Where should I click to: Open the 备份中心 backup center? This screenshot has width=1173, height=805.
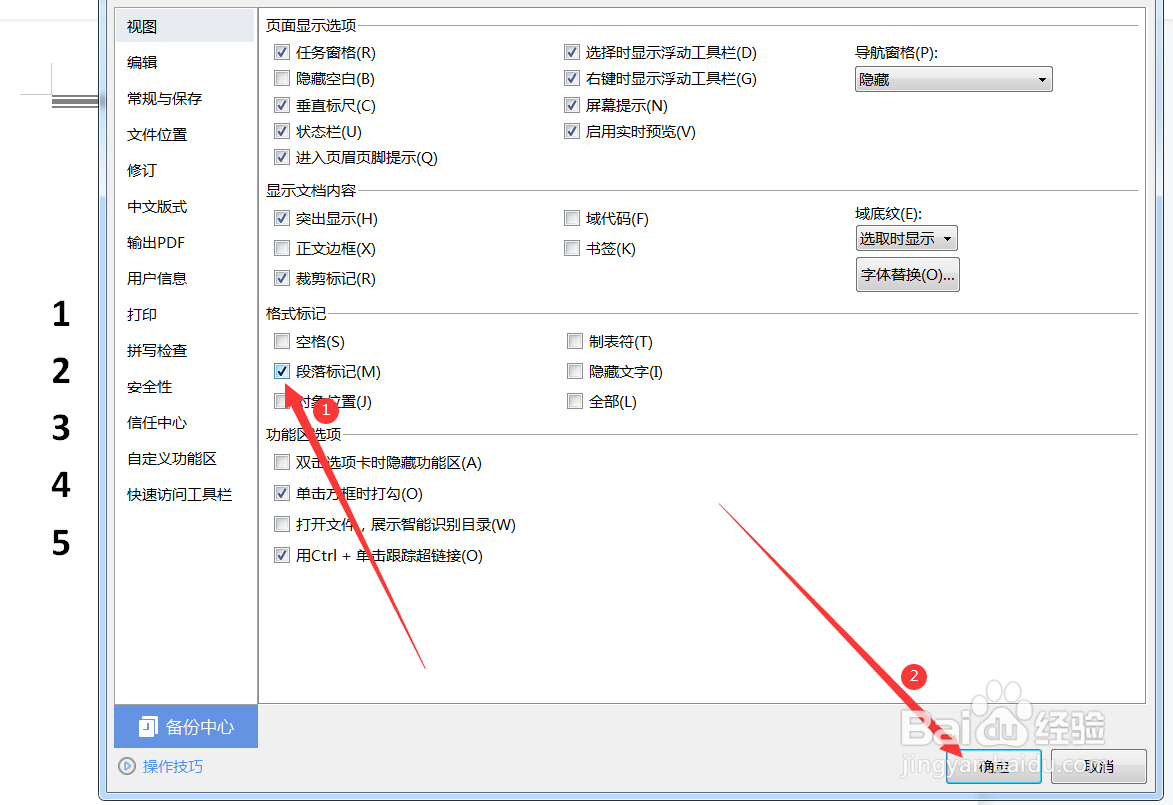[x=186, y=726]
